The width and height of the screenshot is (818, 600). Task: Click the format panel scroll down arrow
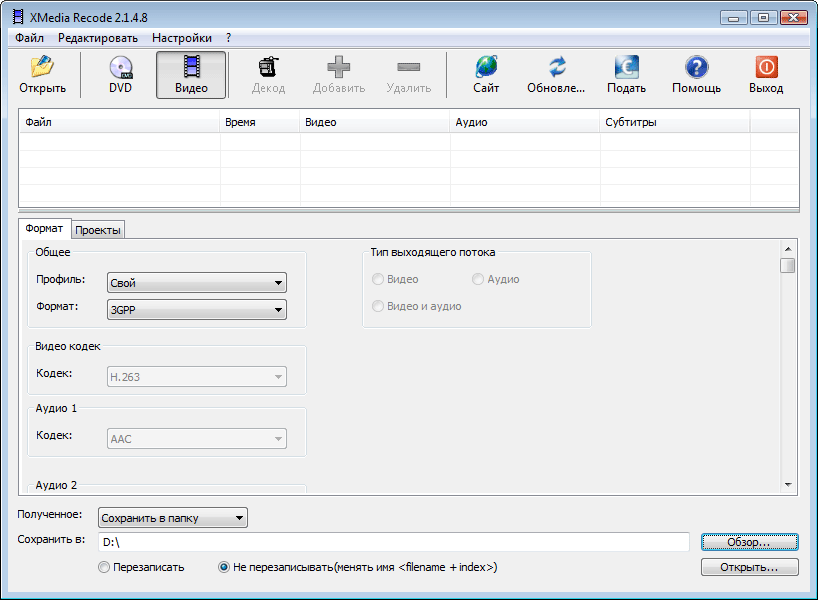coord(788,485)
